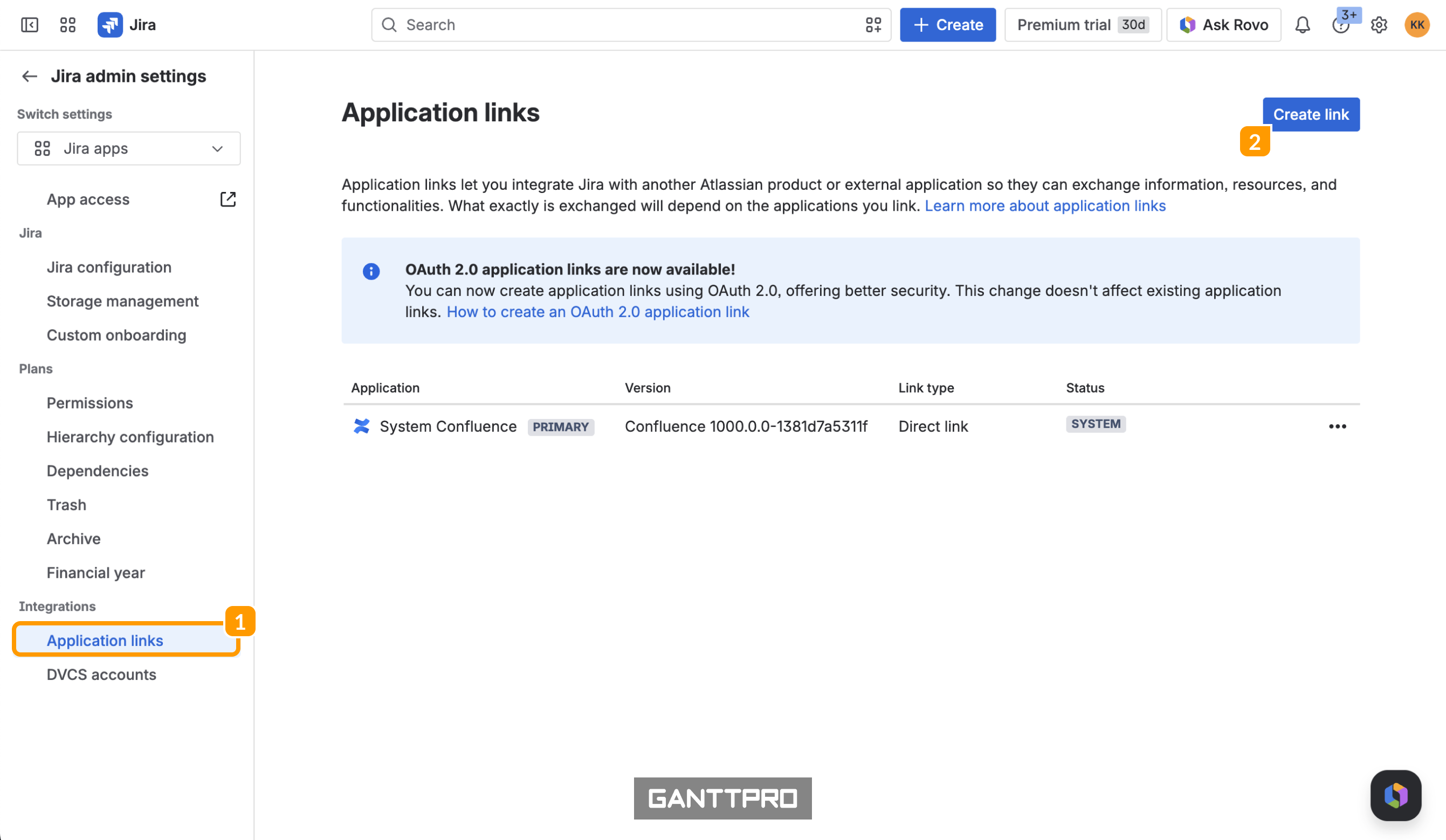Image resolution: width=1446 pixels, height=840 pixels.
Task: Click the 3+ notification badge
Action: 1348,15
